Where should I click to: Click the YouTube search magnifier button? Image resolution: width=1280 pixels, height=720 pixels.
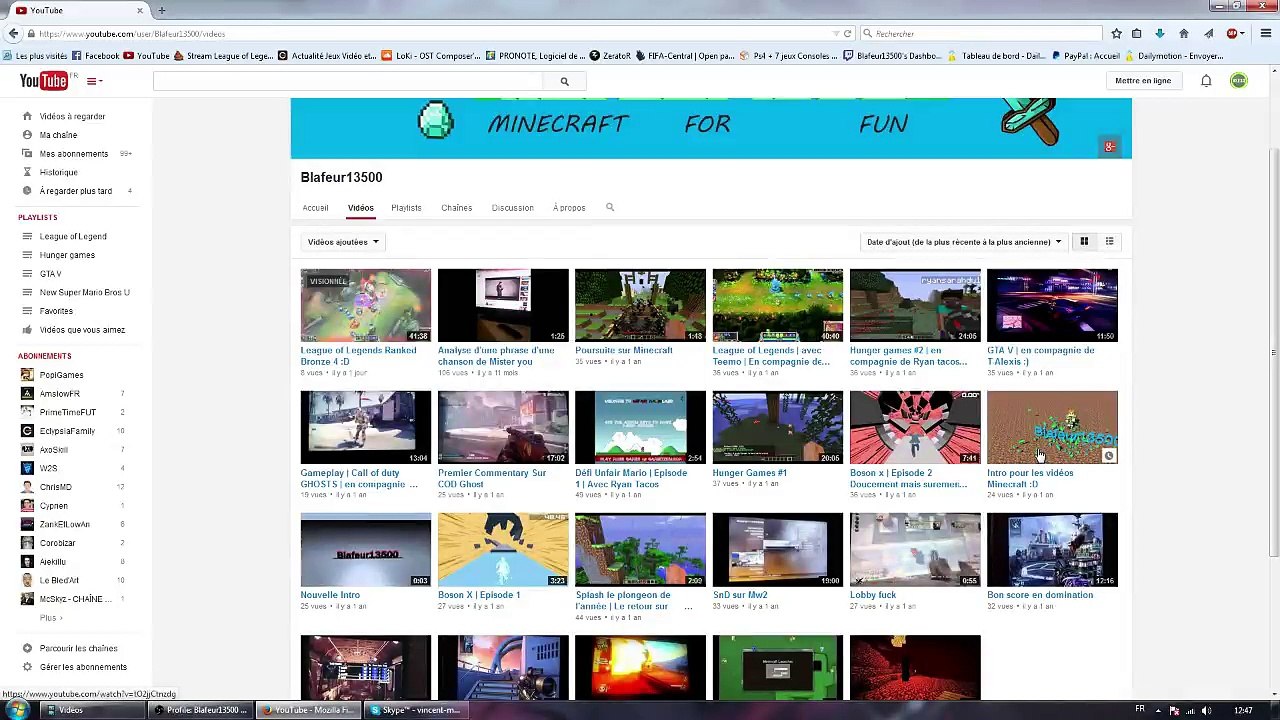(x=564, y=82)
